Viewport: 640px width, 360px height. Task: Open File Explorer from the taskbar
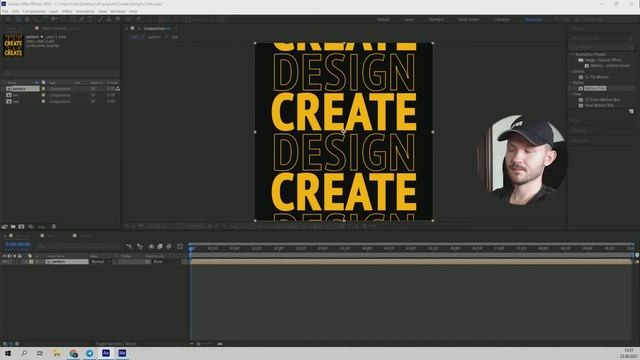pos(57,353)
